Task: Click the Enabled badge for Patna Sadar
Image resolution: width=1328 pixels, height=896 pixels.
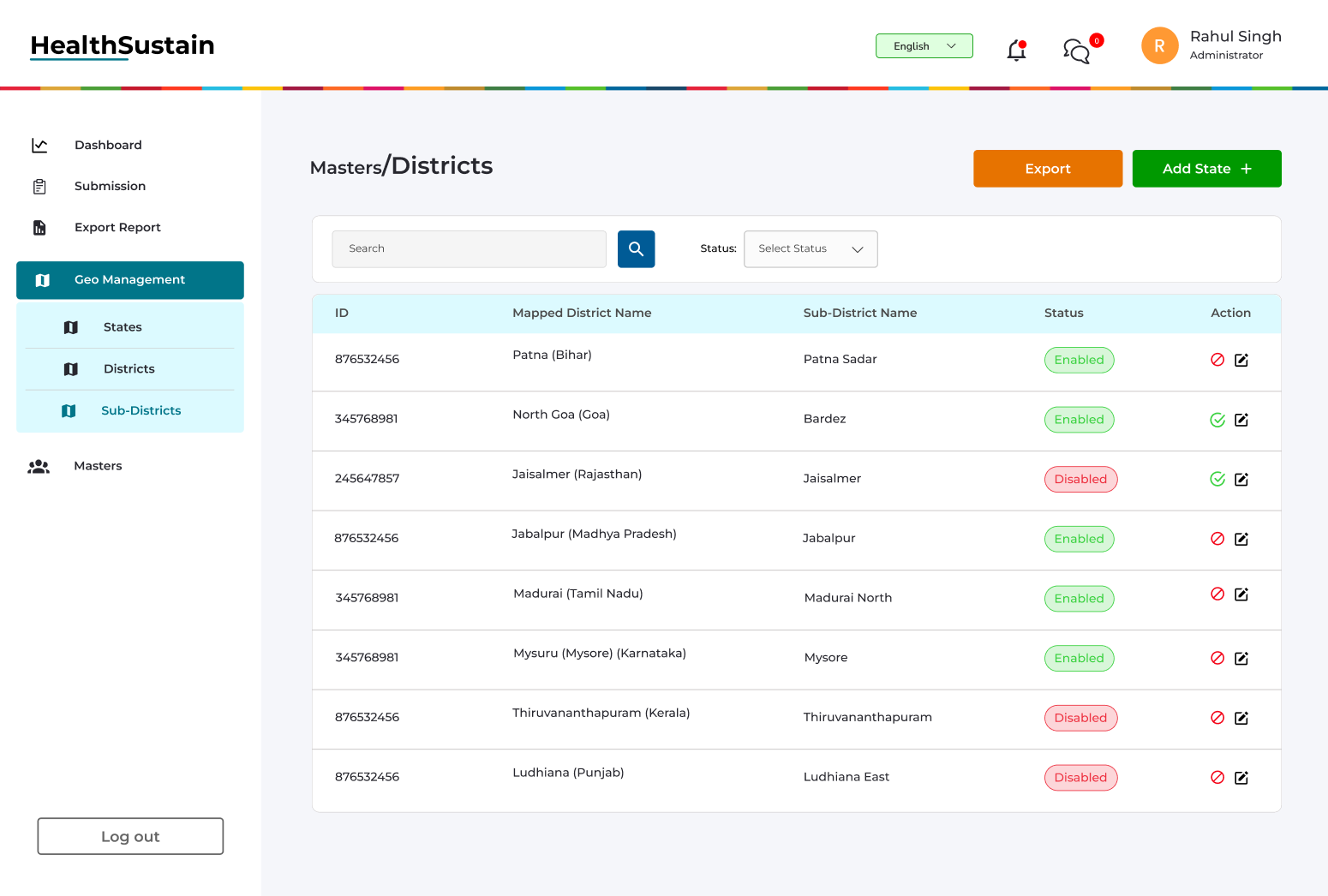Action: (1079, 360)
